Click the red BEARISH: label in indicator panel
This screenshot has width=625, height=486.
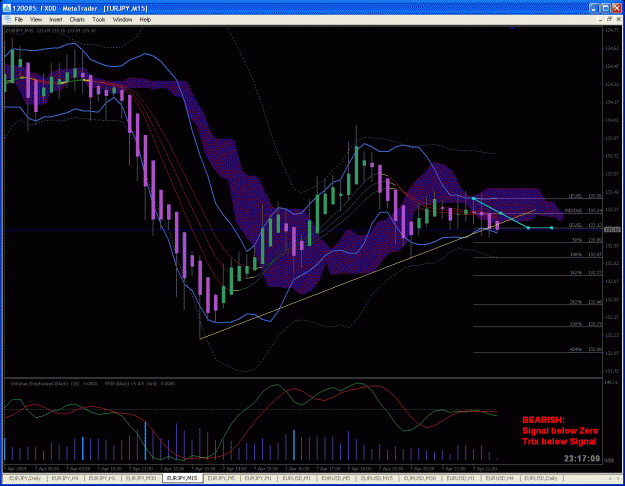[x=543, y=420]
